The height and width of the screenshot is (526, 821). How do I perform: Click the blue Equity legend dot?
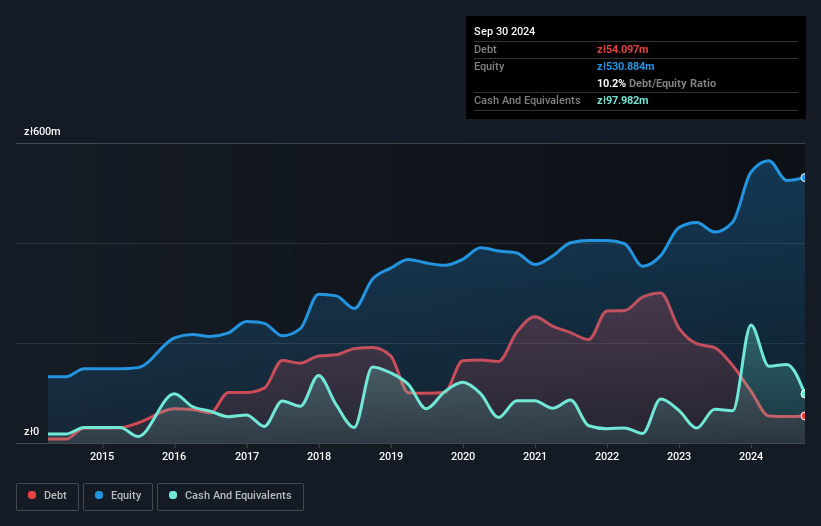tap(99, 495)
